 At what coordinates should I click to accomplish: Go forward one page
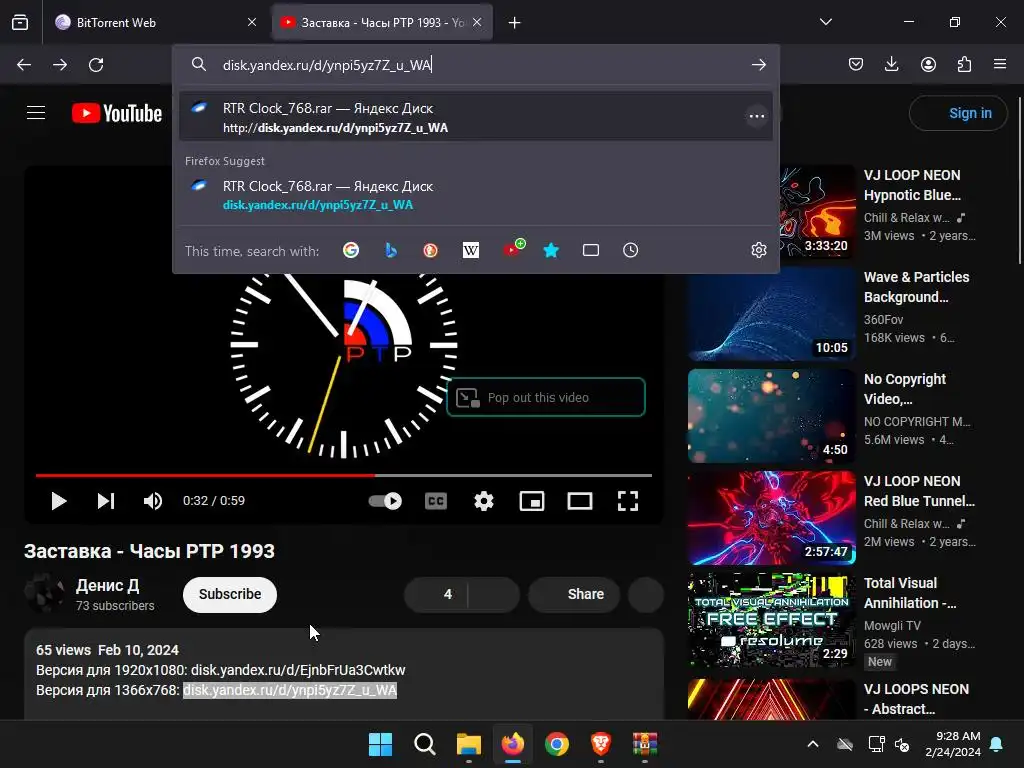(x=60, y=65)
